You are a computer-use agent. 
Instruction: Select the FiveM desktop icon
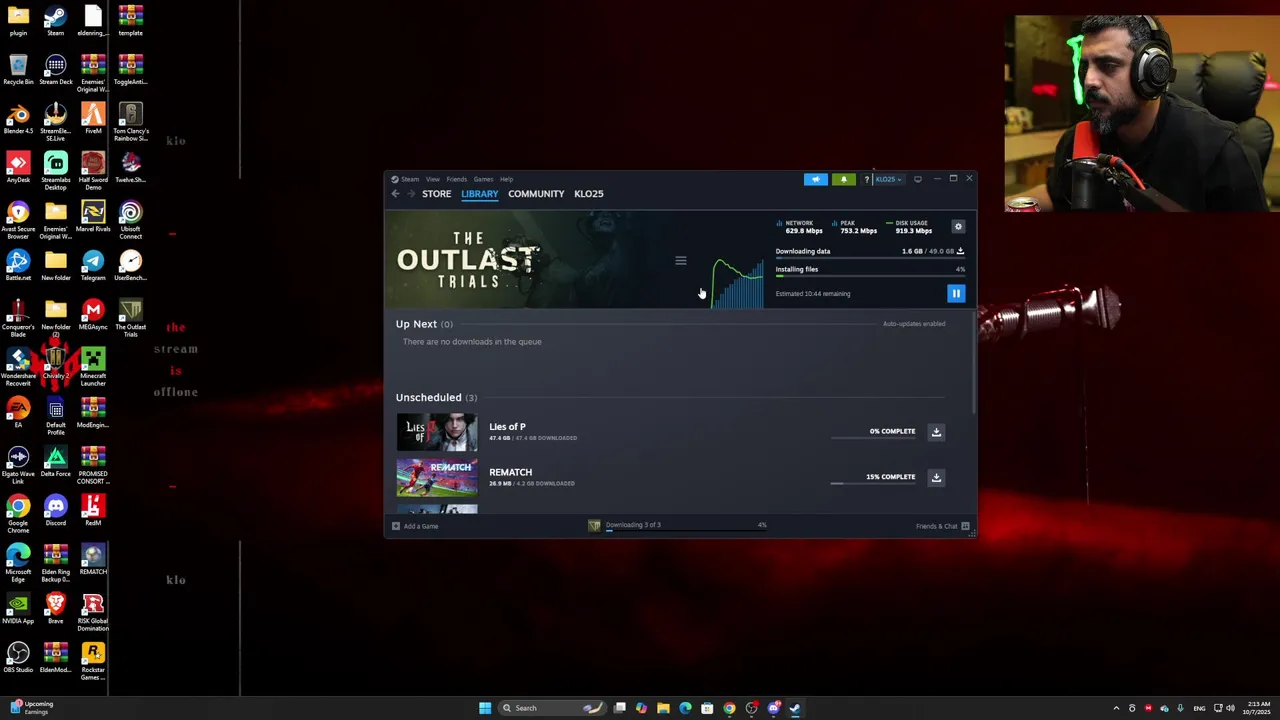(93, 118)
